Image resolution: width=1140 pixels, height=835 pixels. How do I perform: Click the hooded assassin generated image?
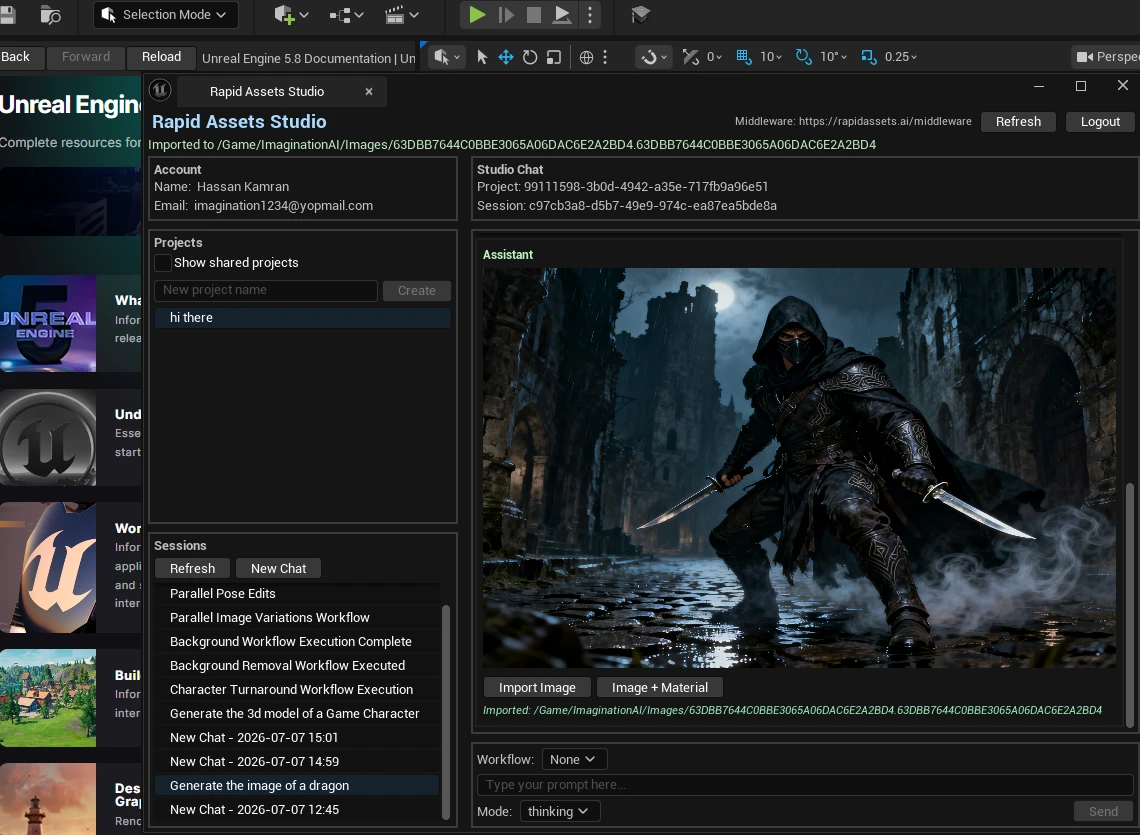coord(799,468)
